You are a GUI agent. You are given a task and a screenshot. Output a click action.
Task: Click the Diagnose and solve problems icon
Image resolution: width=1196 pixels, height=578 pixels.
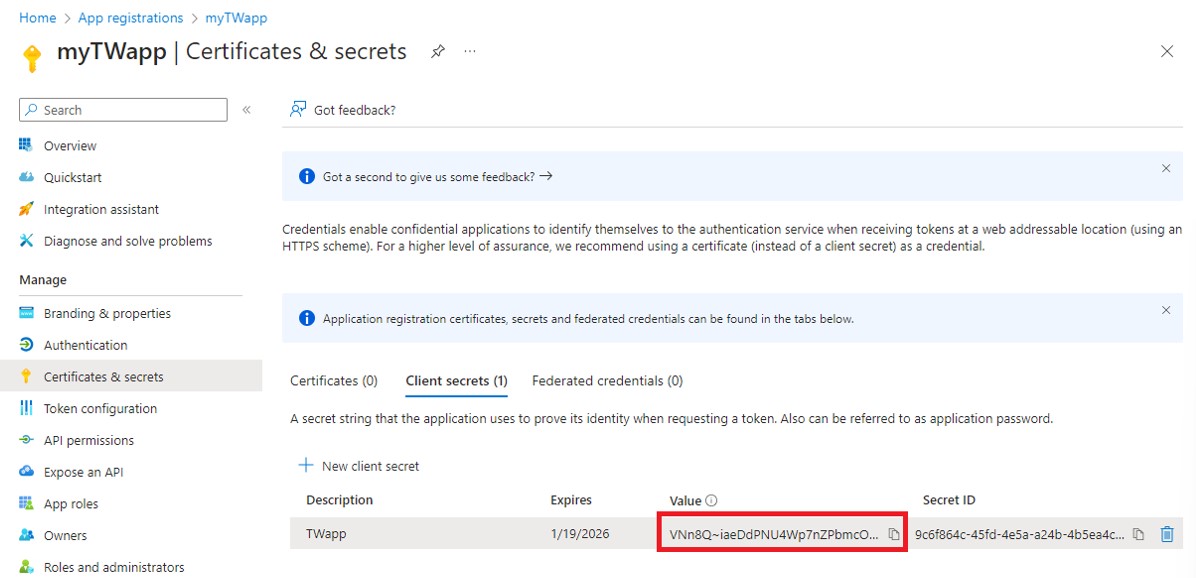tap(27, 241)
